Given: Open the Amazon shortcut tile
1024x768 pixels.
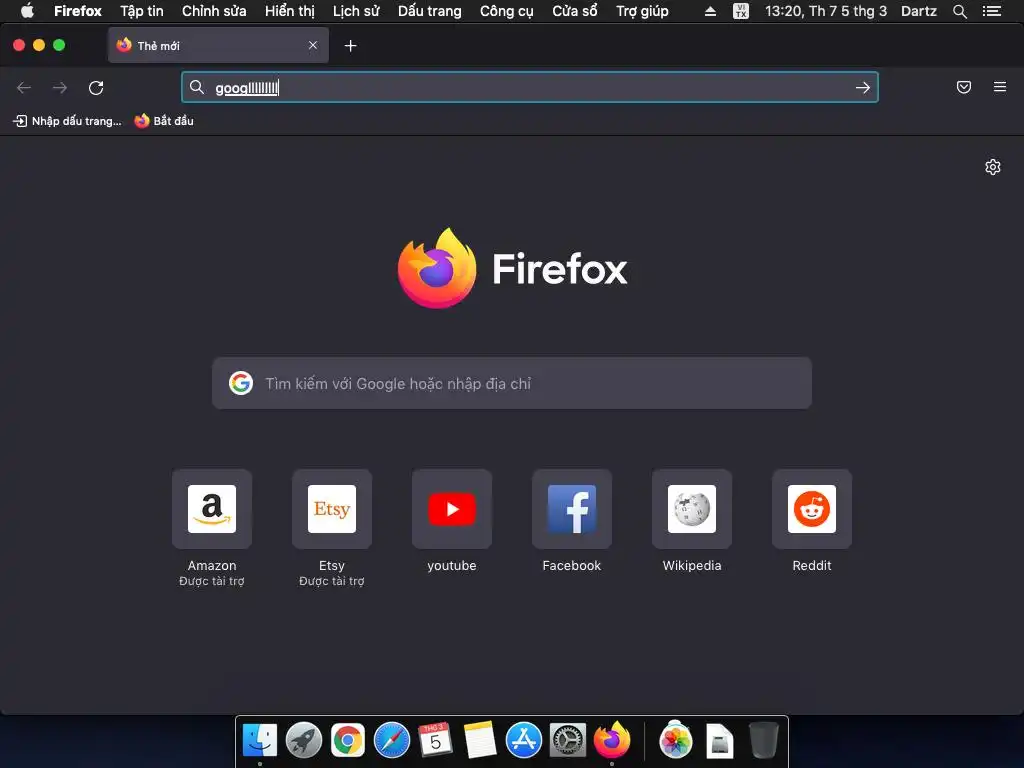Looking at the screenshot, I should [x=212, y=509].
